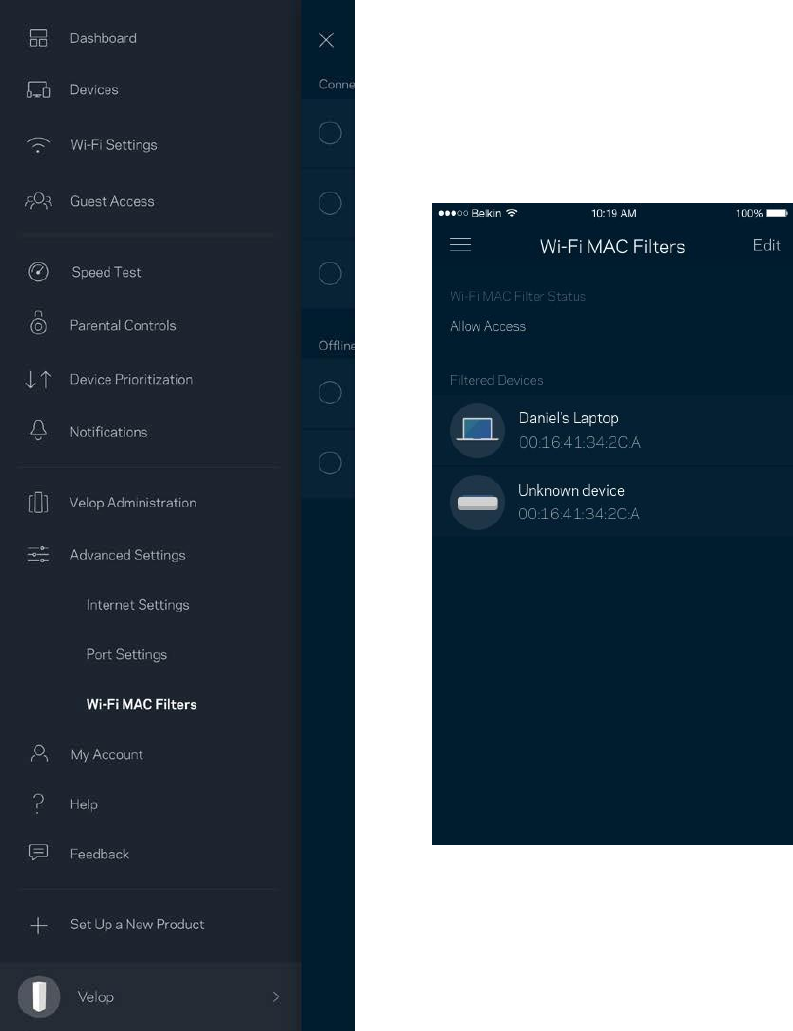Select Speed Test
793x1031 pixels.
pos(107,272)
